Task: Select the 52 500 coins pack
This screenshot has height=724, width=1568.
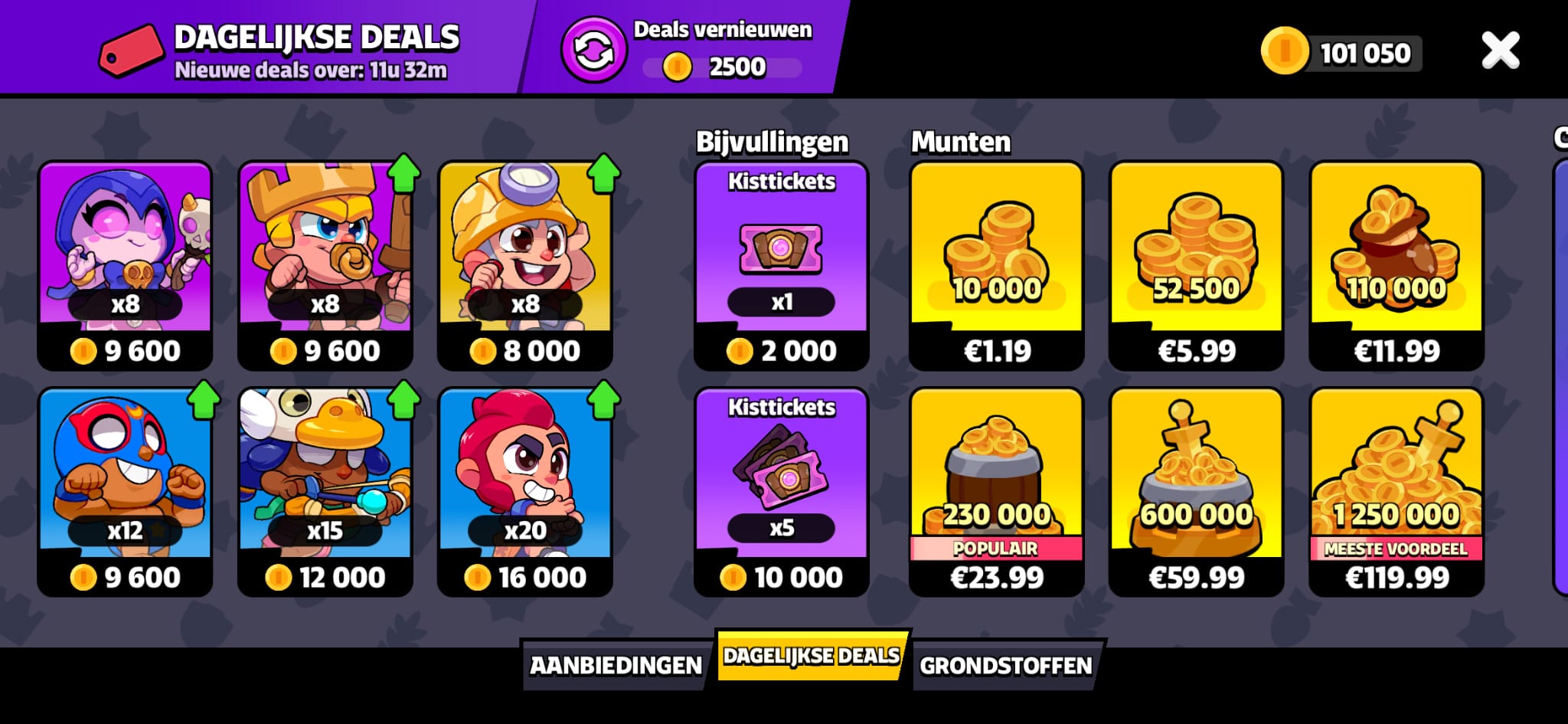Action: (x=1197, y=265)
